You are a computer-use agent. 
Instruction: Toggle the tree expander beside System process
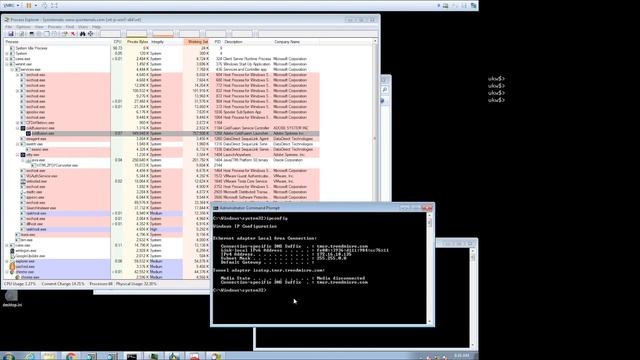pos(7,53)
